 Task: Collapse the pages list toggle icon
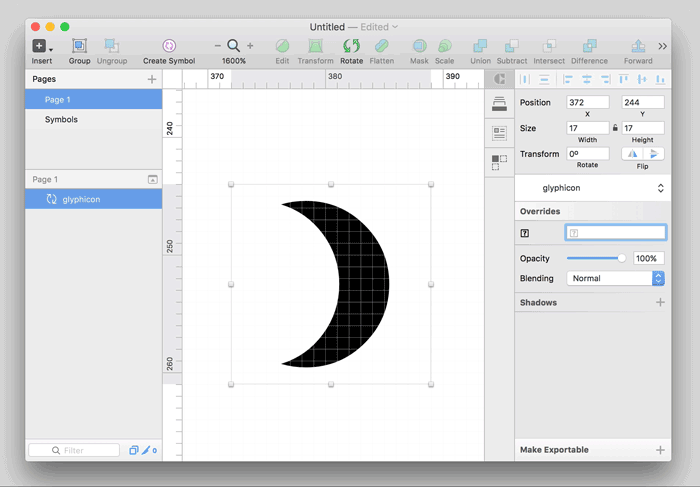click(x=153, y=179)
